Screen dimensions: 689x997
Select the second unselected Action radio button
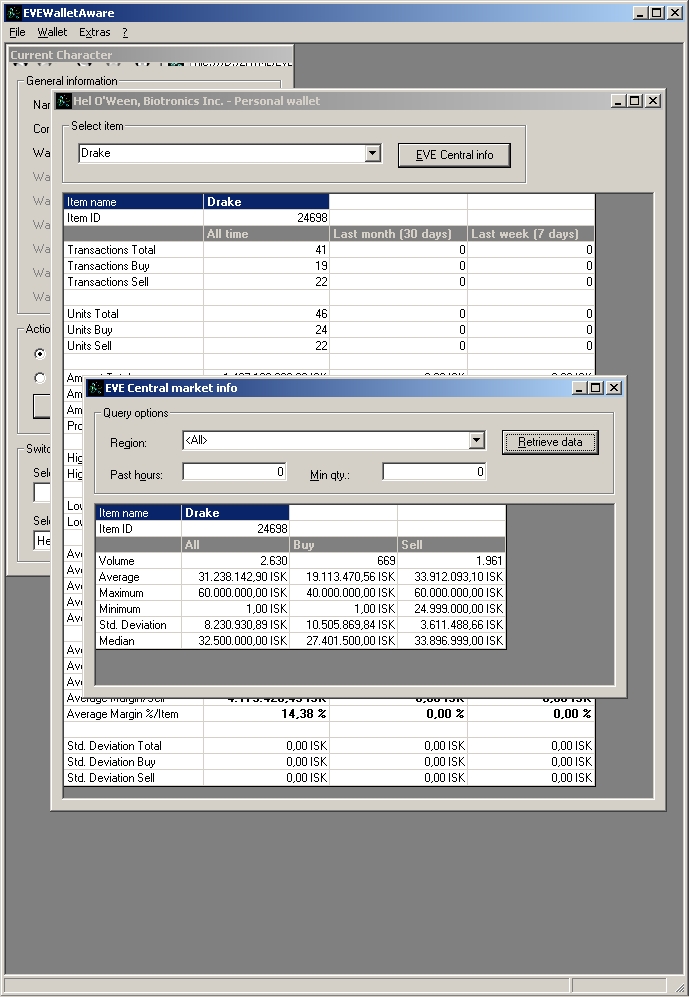click(39, 378)
